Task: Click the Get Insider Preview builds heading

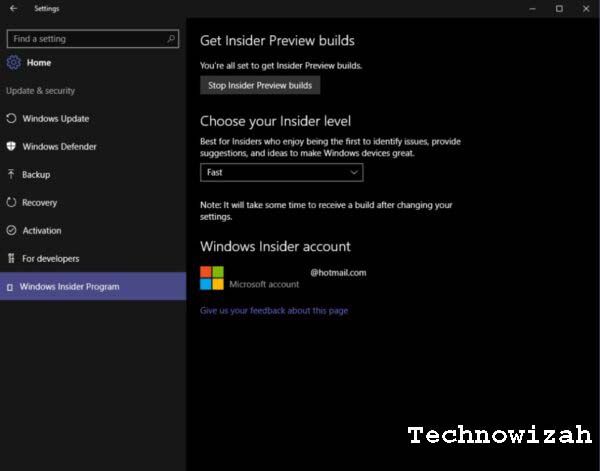Action: coord(277,41)
